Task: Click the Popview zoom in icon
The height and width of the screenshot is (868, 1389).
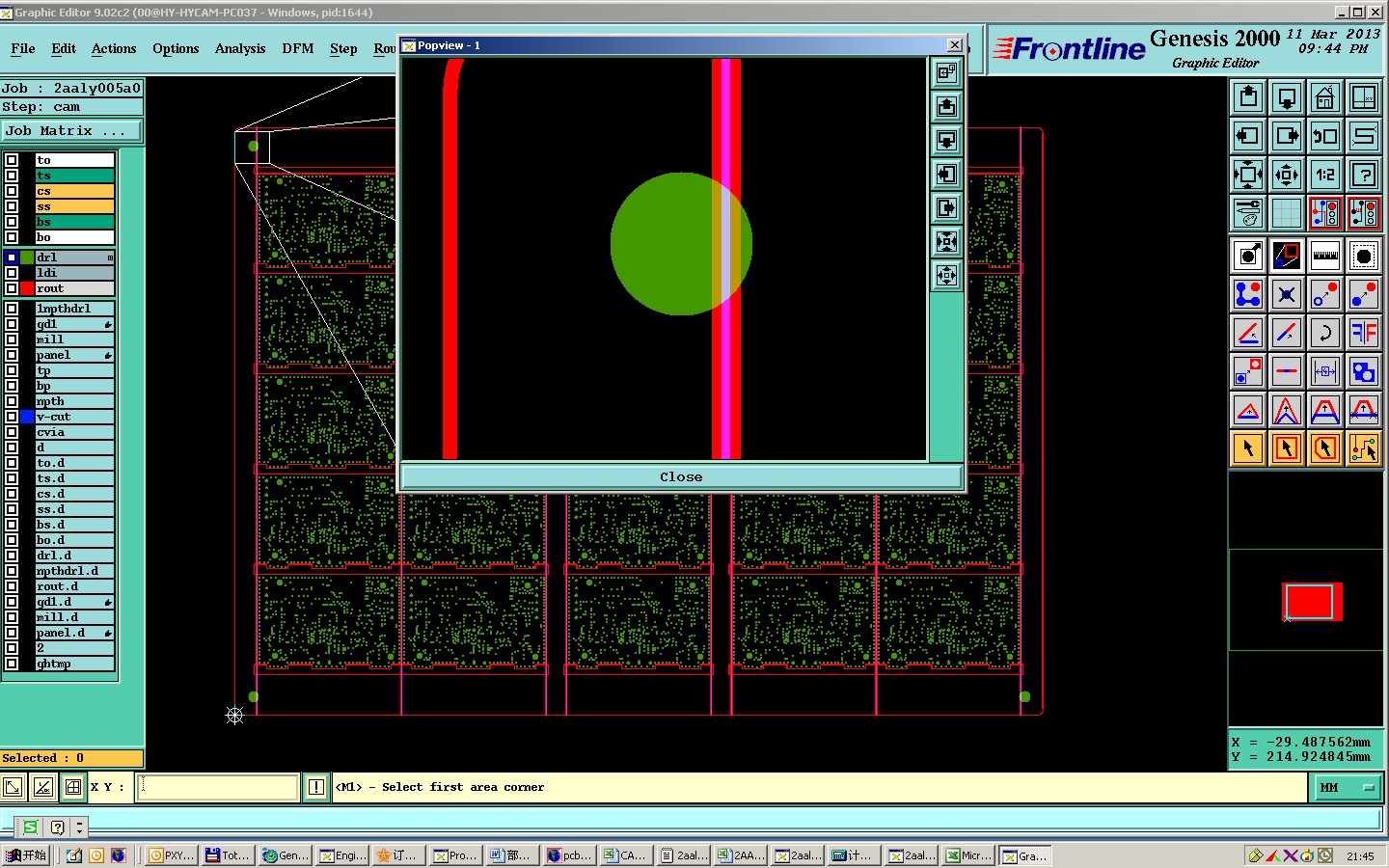Action: coord(946,241)
